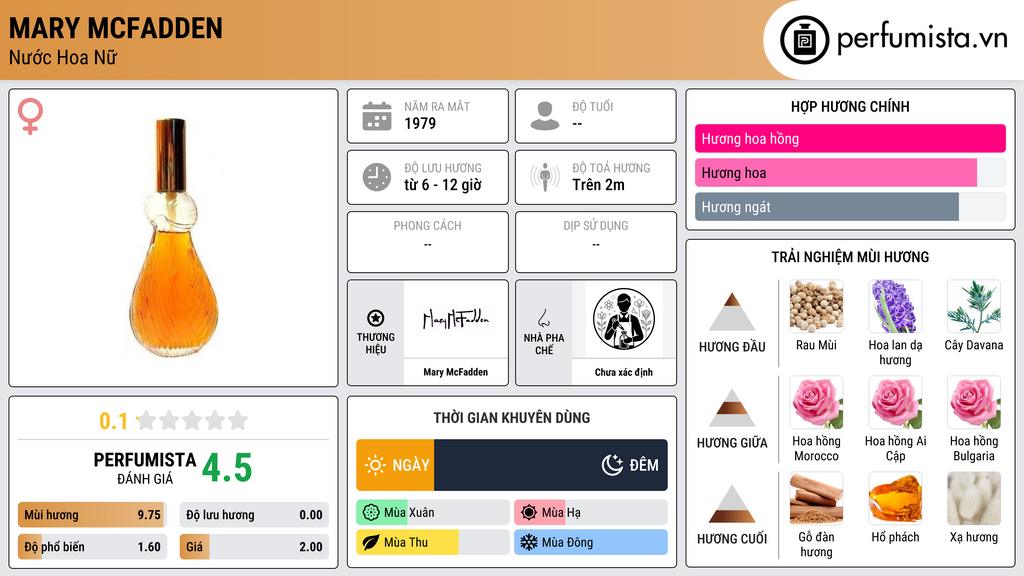1024x576 pixels.
Task: Click the perfumista.vn perfume bottle logo icon
Action: [x=804, y=40]
